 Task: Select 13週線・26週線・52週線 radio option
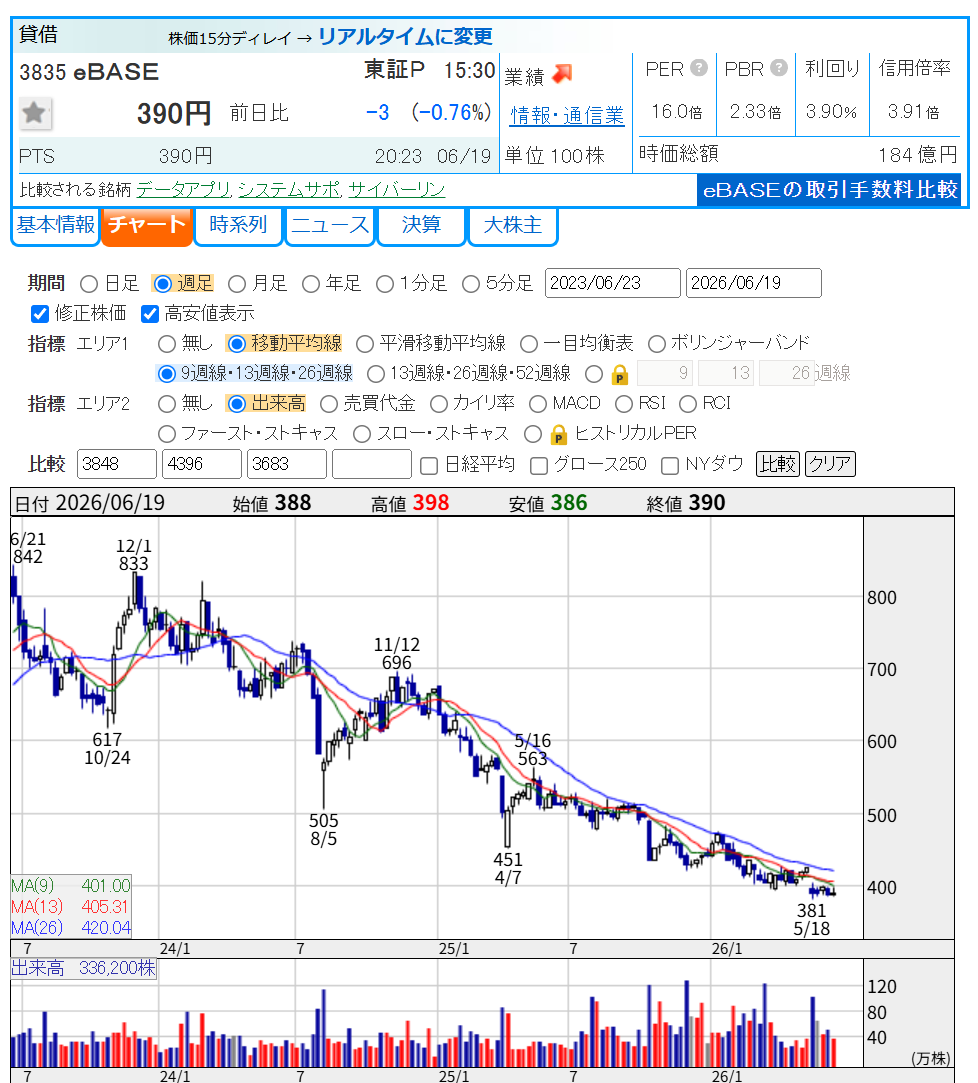[x=376, y=374]
